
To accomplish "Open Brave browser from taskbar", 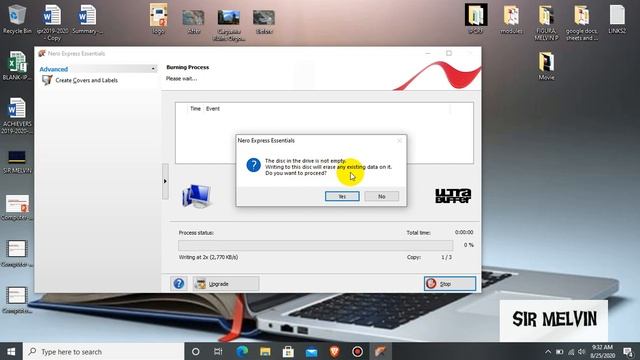I will (x=334, y=351).
